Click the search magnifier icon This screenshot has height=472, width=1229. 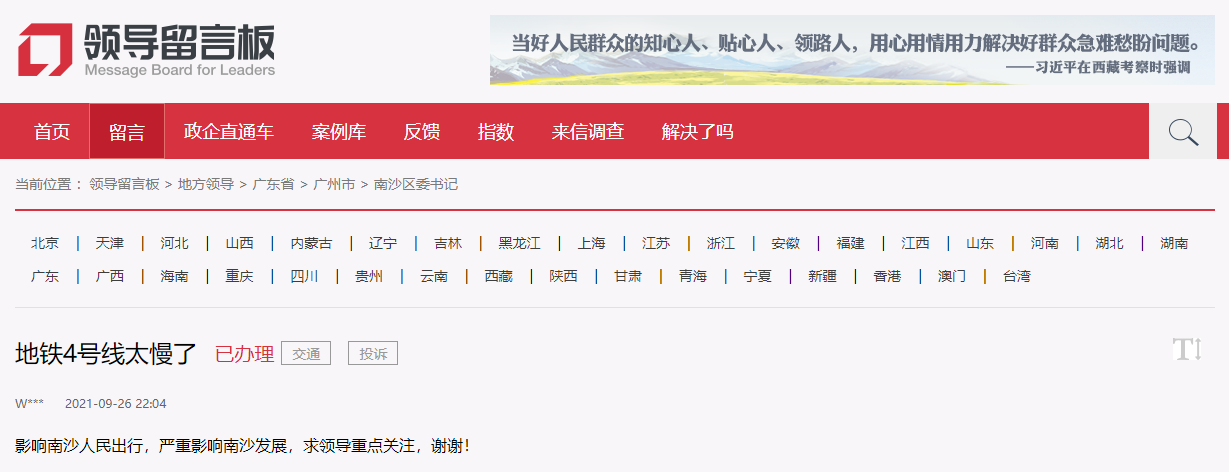click(1183, 132)
